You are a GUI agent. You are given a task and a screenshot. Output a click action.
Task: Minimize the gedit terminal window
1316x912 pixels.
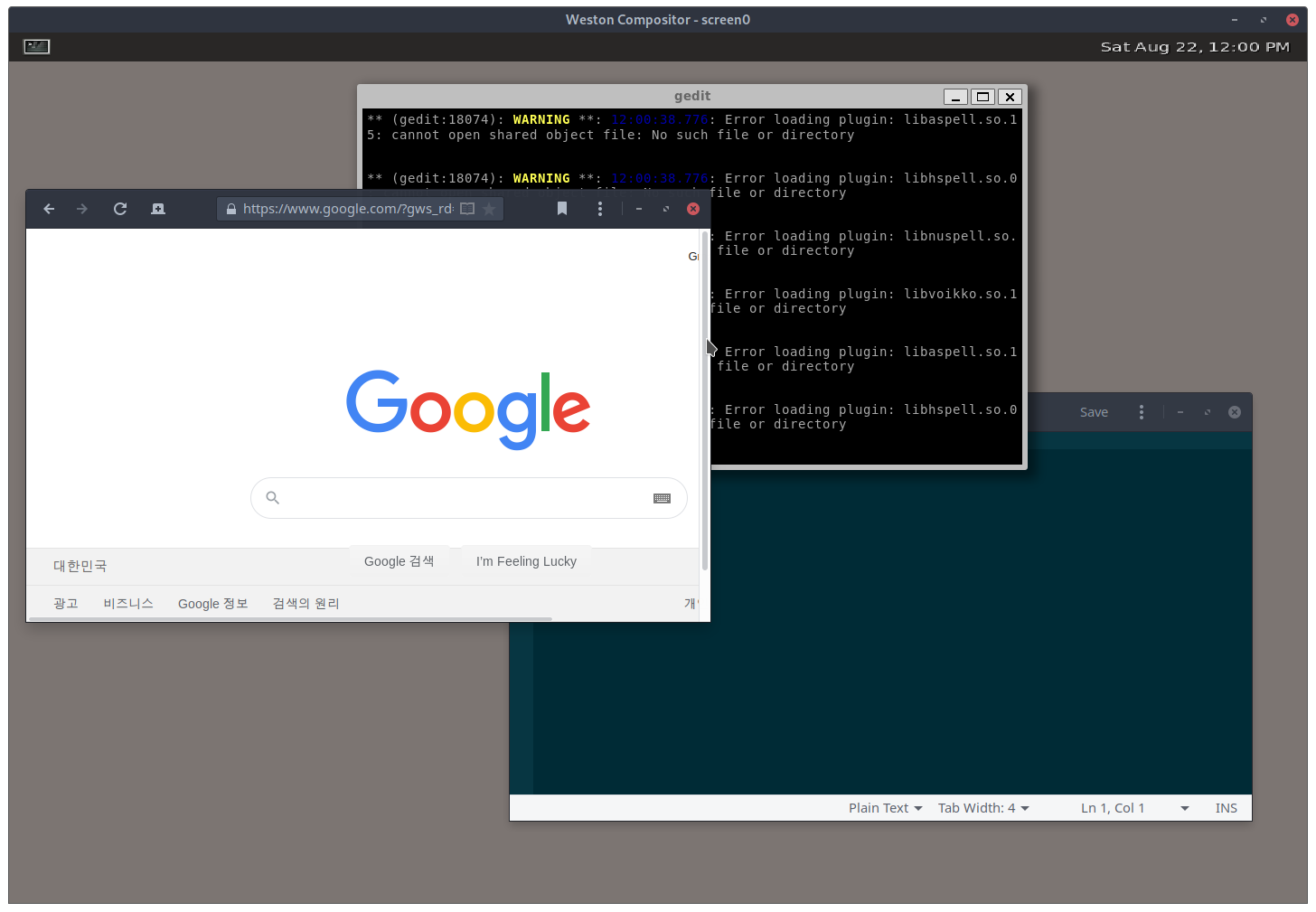coord(955,97)
